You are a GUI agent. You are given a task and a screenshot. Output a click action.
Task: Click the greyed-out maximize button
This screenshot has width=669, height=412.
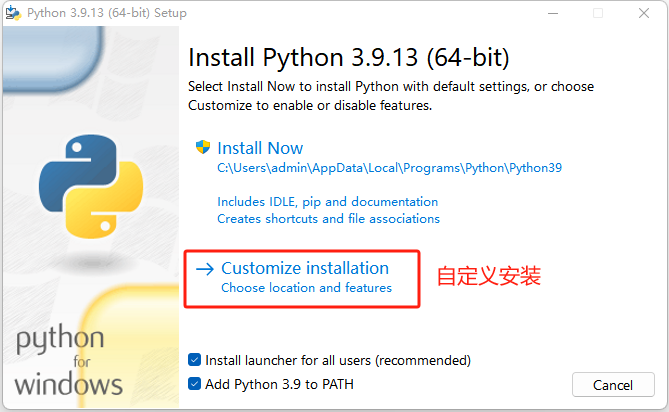598,14
